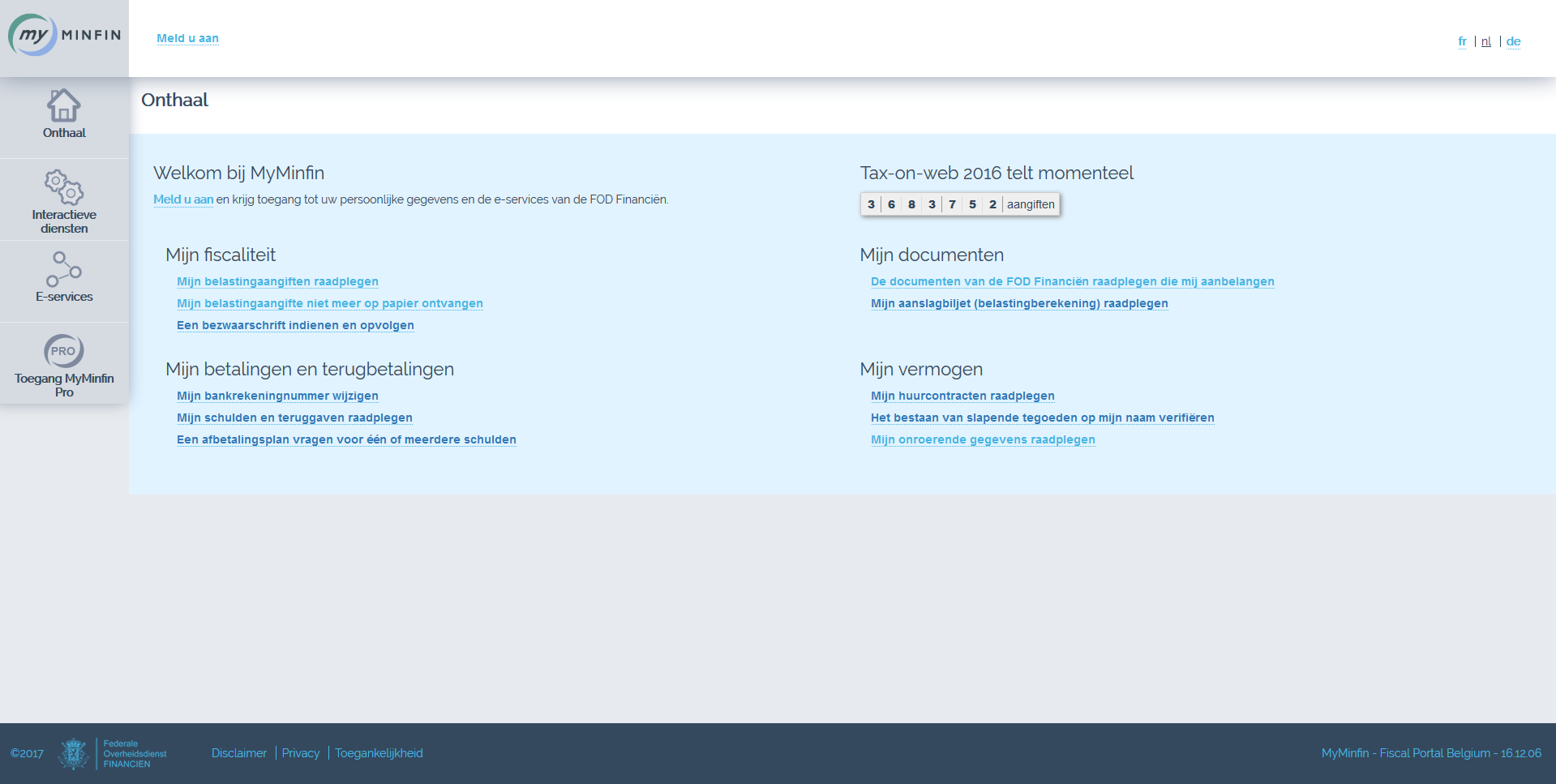Click the Meld u aan header link
This screenshot has width=1556, height=784.
point(187,38)
